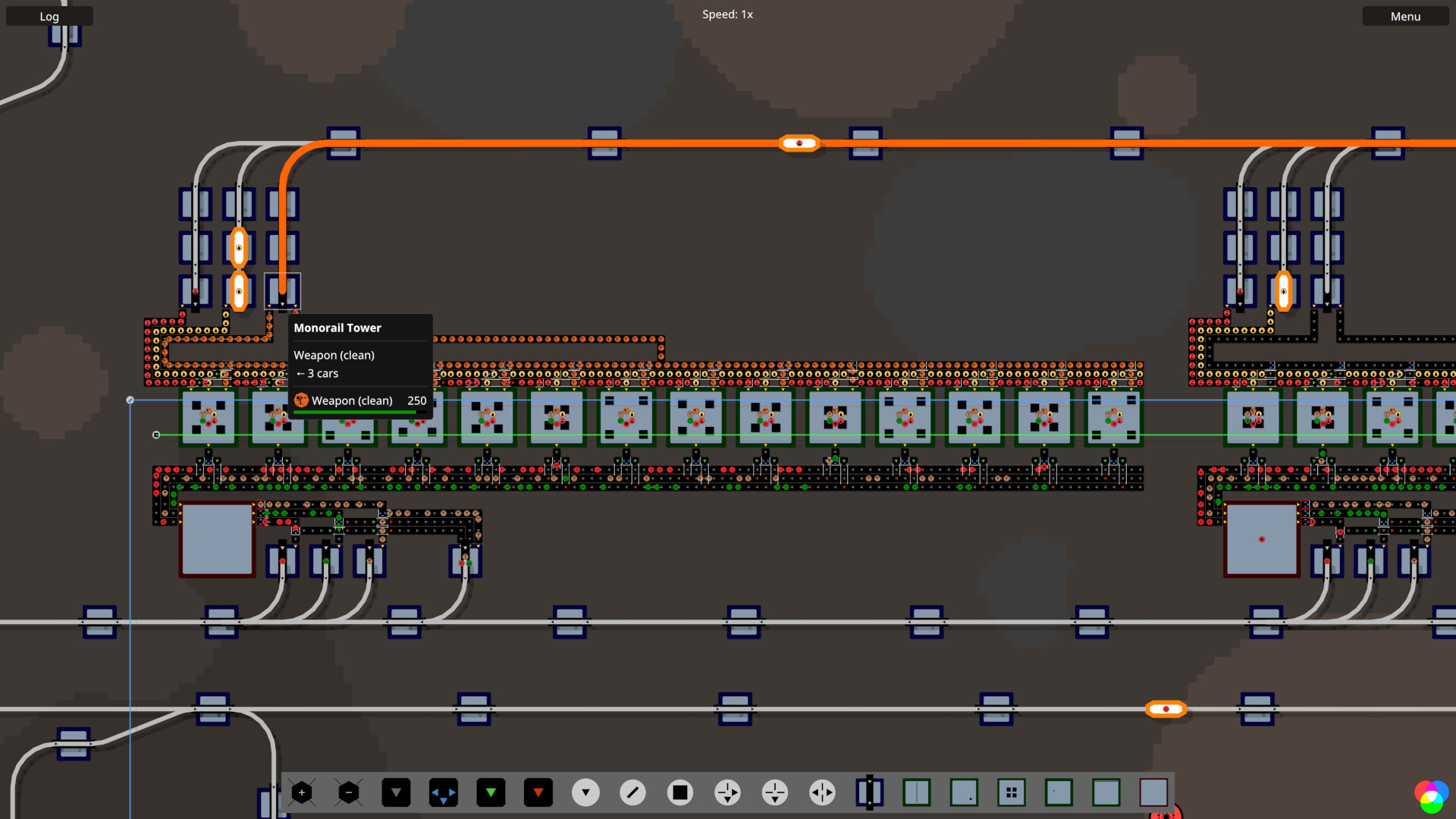Image resolution: width=1456 pixels, height=819 pixels.
Task: Open the Log panel in the top-left
Action: (49, 16)
